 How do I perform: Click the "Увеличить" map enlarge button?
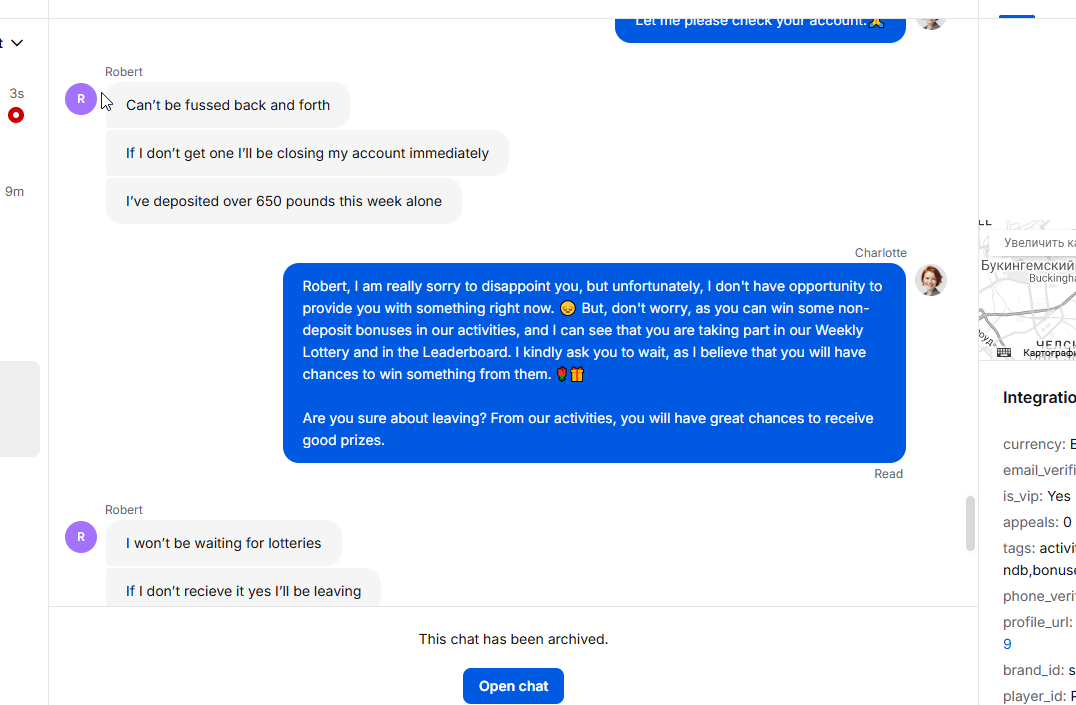click(1038, 243)
